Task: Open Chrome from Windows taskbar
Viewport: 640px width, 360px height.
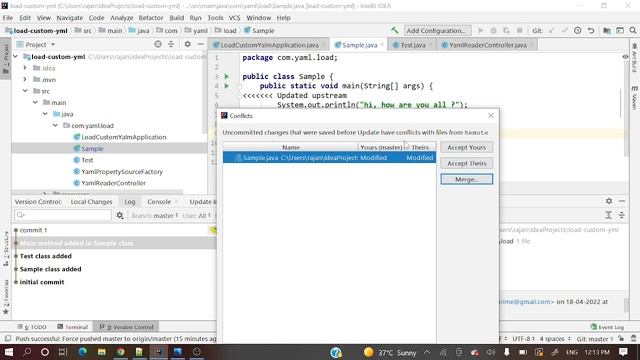Action: click(x=120, y=352)
